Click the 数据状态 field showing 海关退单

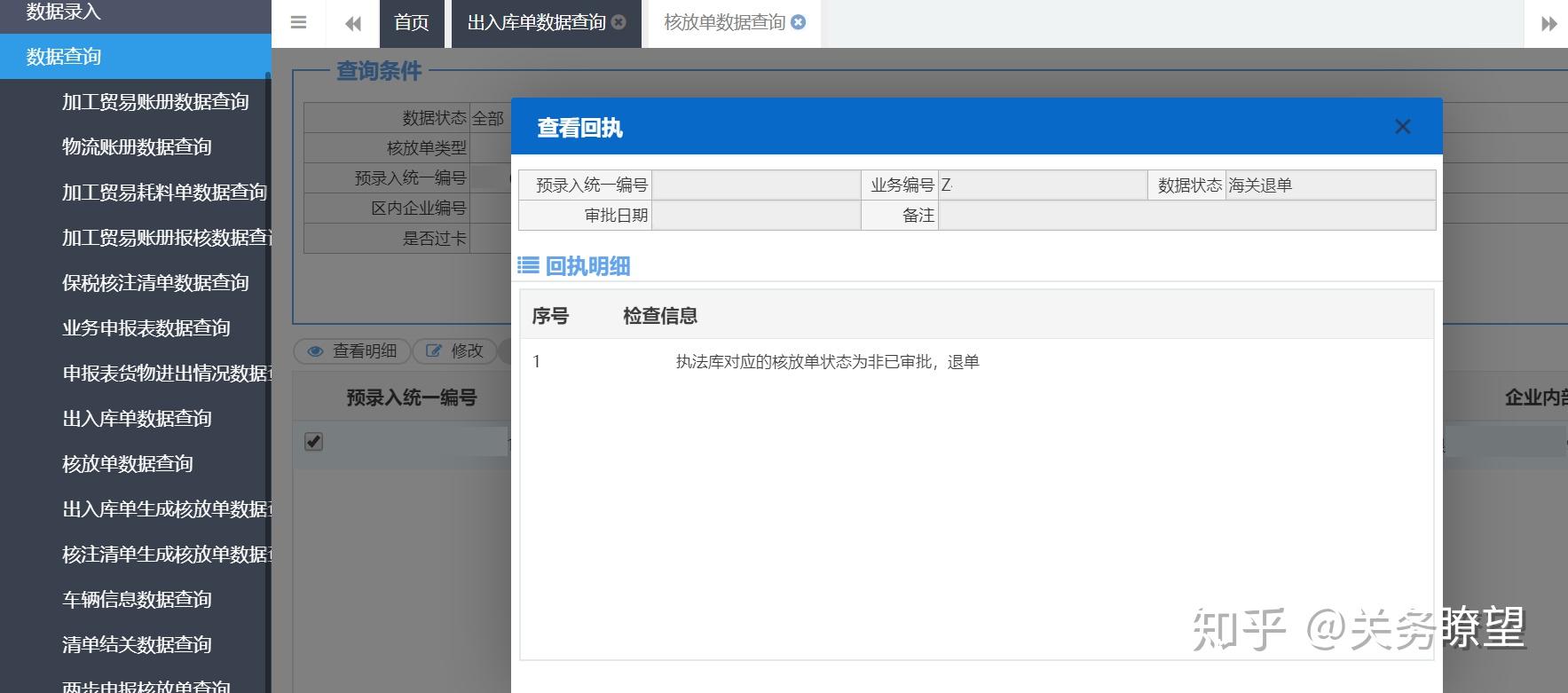[1330, 185]
